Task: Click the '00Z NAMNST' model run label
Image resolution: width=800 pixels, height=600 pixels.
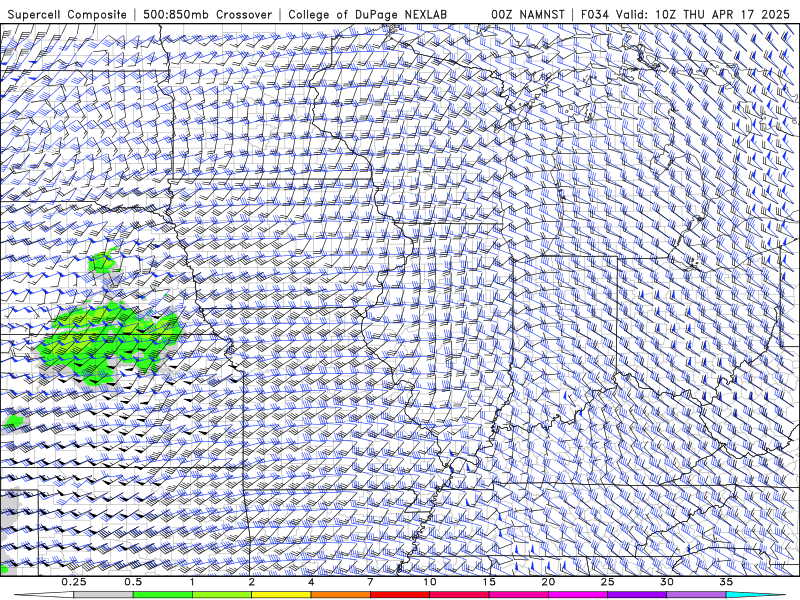Action: pos(528,15)
